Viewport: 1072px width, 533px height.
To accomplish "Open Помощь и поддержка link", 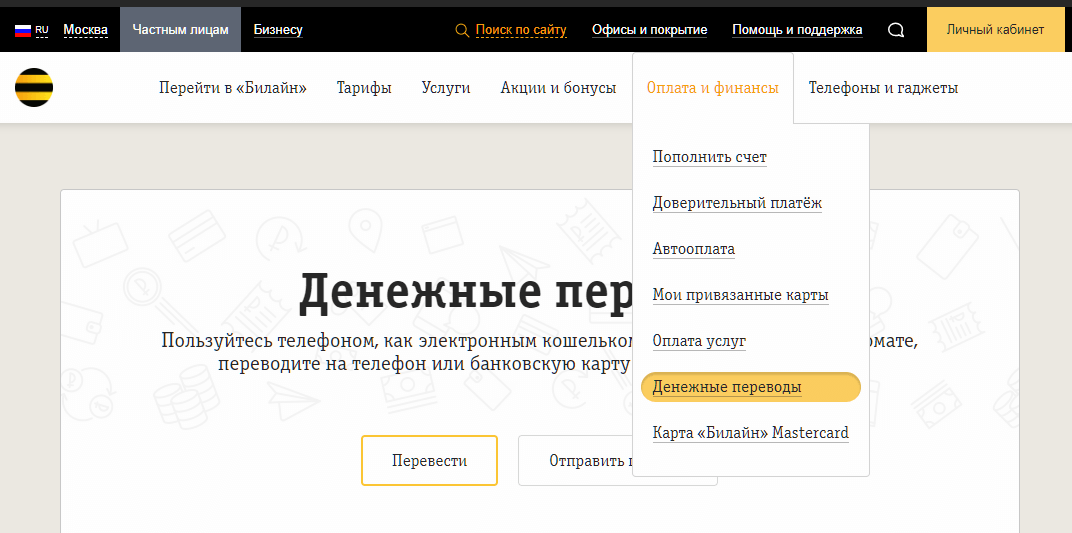I will click(797, 30).
